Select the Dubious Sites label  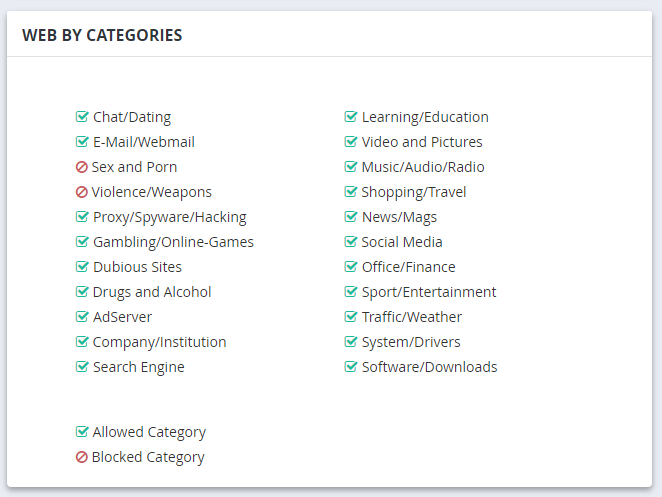pos(137,267)
